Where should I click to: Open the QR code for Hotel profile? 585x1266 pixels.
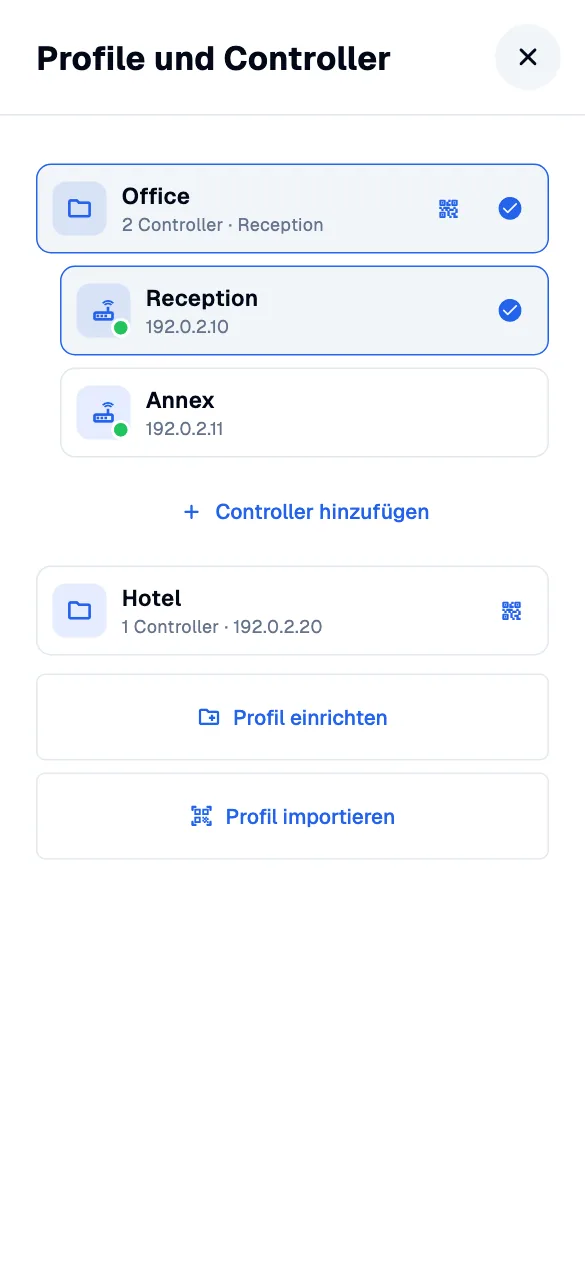pos(511,611)
